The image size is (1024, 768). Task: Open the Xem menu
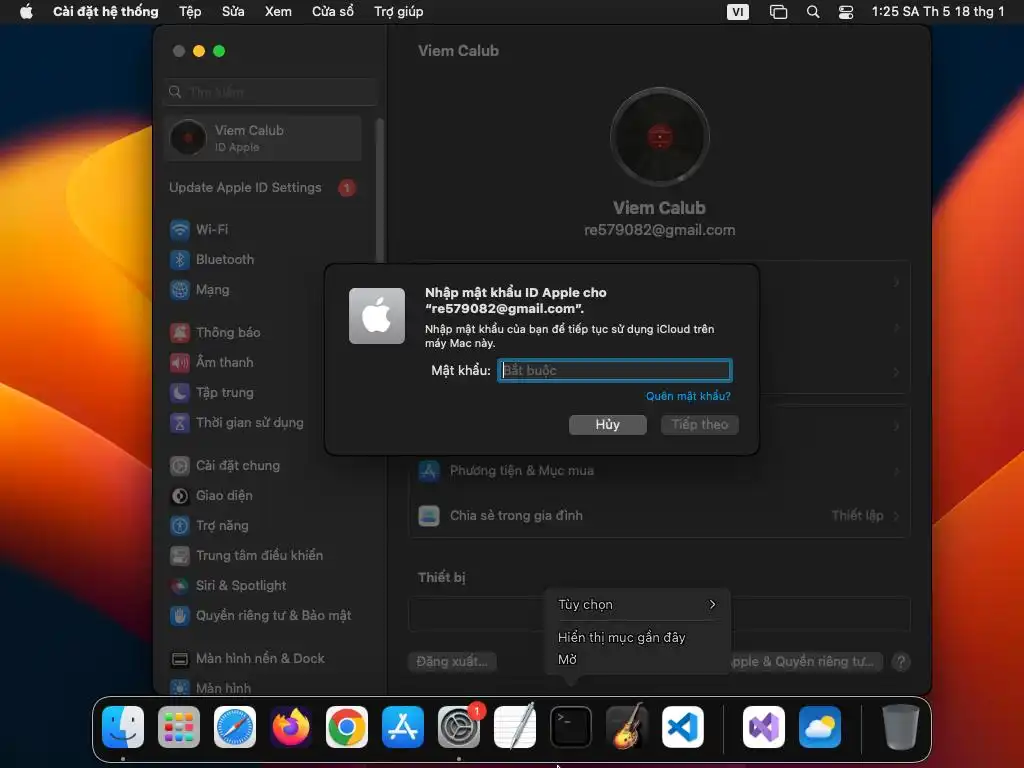point(278,12)
